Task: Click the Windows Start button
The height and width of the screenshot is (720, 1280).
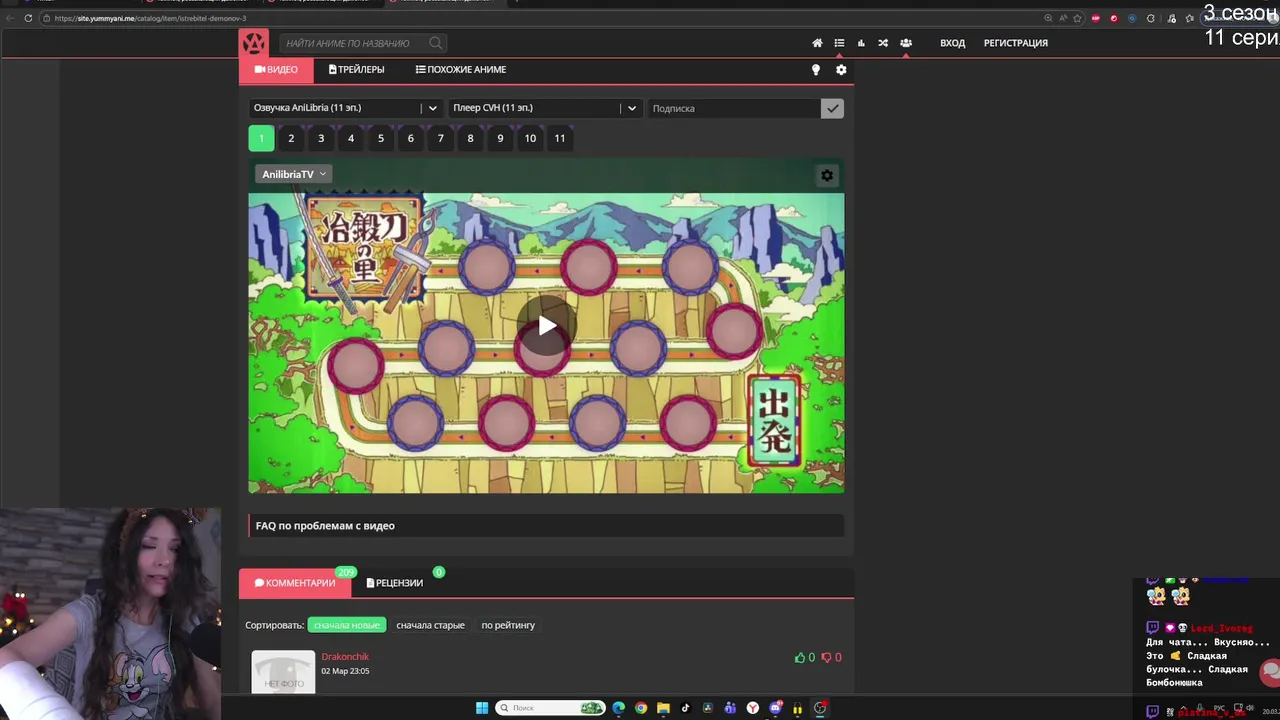Action: tap(482, 708)
